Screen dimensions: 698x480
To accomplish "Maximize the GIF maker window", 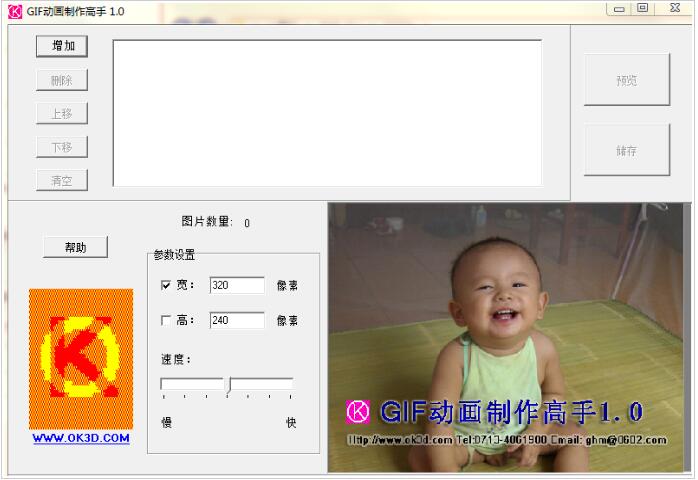I will 643,9.
